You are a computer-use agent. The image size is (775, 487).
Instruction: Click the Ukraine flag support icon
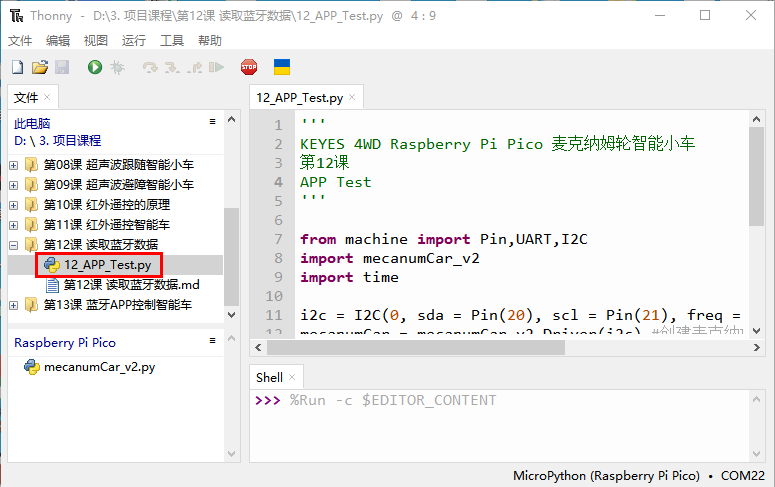pyautogui.click(x=282, y=67)
